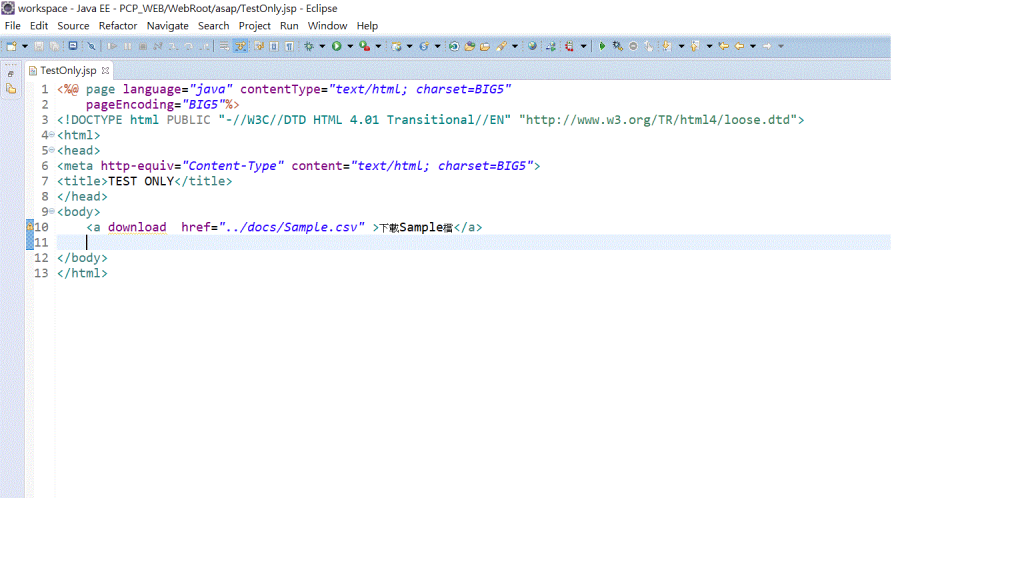Collapse the <head> fold on line 5
The height and width of the screenshot is (576, 1024).
tap(52, 150)
